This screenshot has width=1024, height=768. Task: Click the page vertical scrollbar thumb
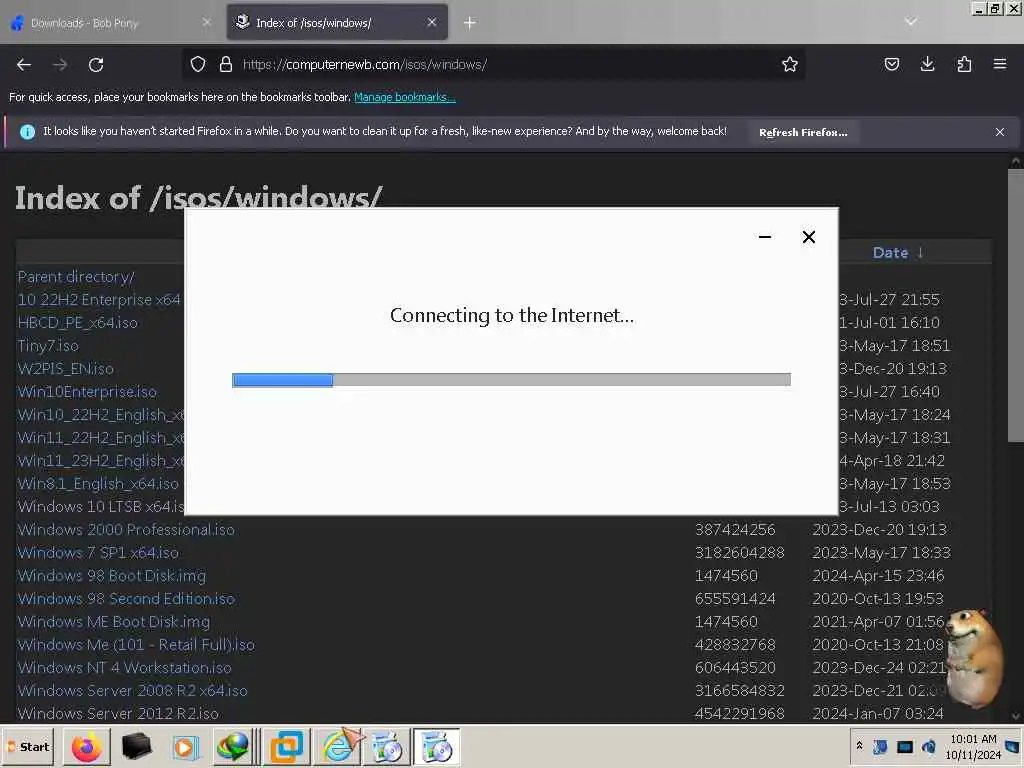click(1016, 306)
